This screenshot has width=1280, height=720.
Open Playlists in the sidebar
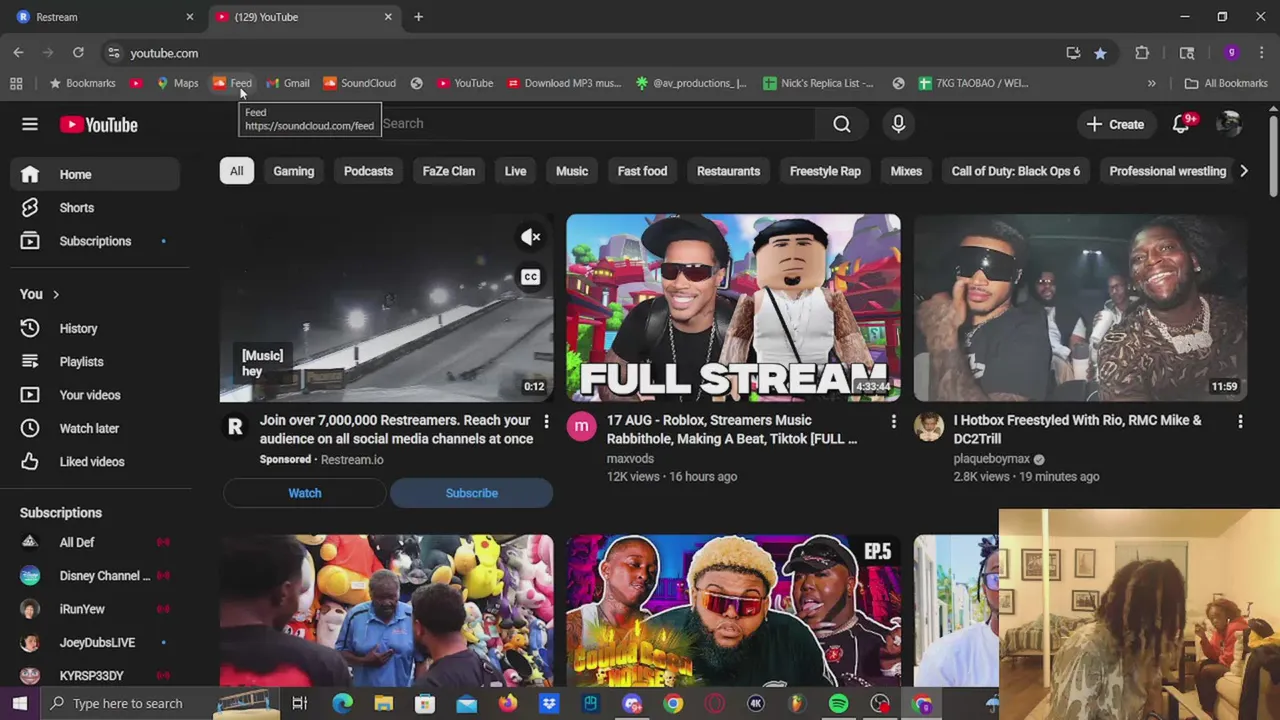[96, 362]
